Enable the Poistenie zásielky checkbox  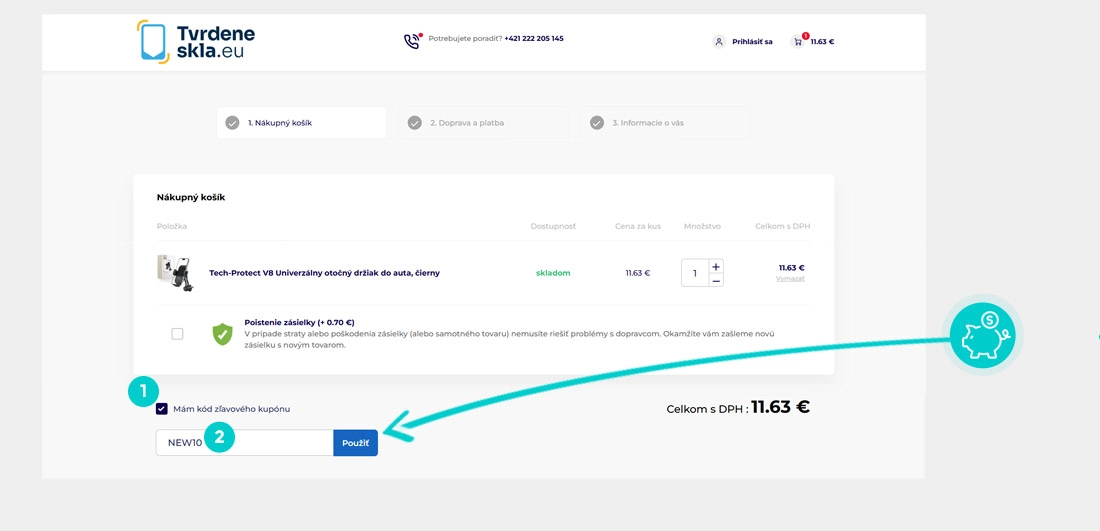pyautogui.click(x=177, y=334)
